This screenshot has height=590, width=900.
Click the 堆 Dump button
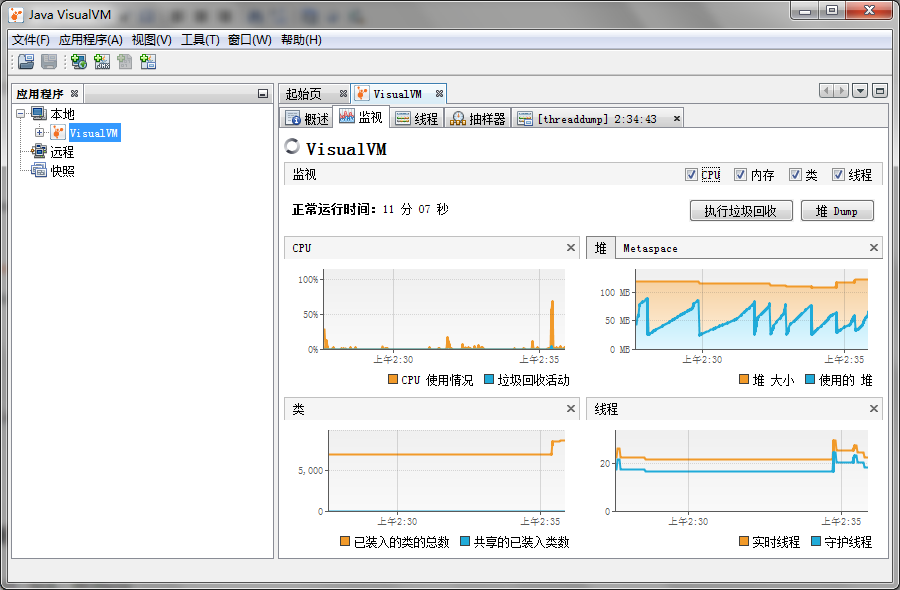click(x=837, y=211)
